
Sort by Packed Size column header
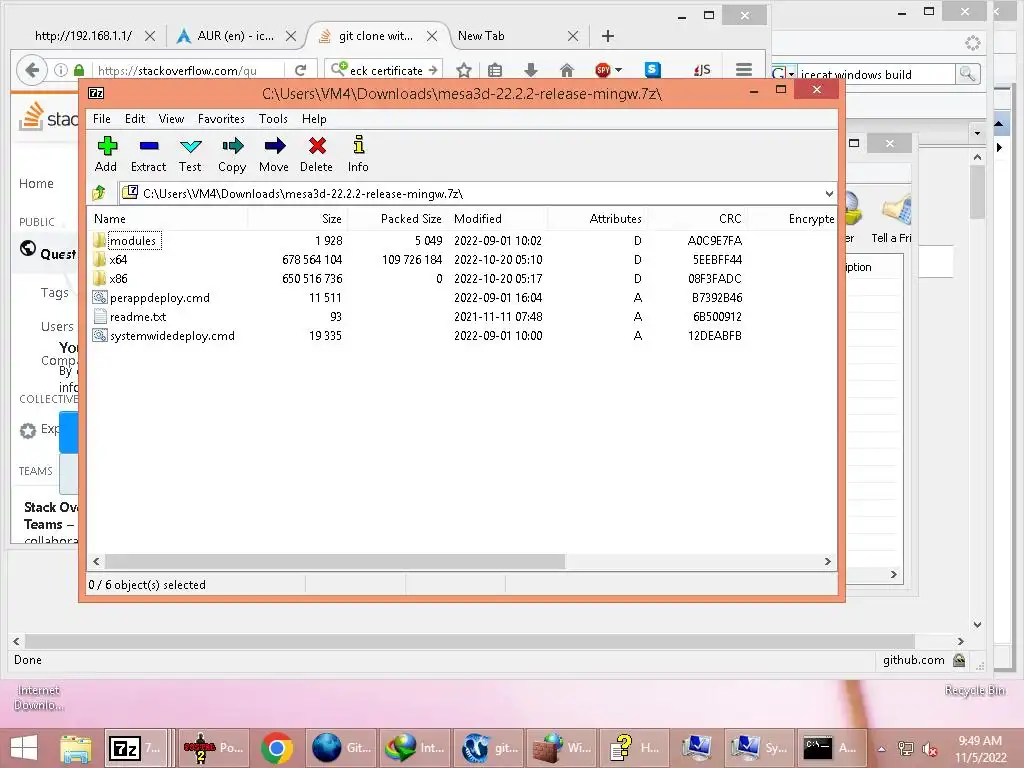[397, 219]
